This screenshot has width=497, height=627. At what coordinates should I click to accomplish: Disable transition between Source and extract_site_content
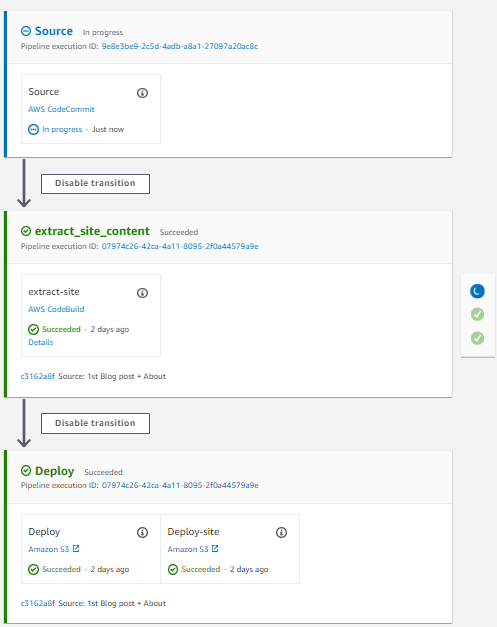95,184
